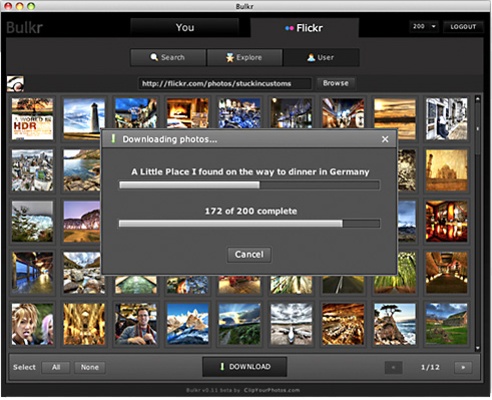This screenshot has height=400, width=492.
Task: Select the golden sunset water thumbnail
Action: (395, 119)
